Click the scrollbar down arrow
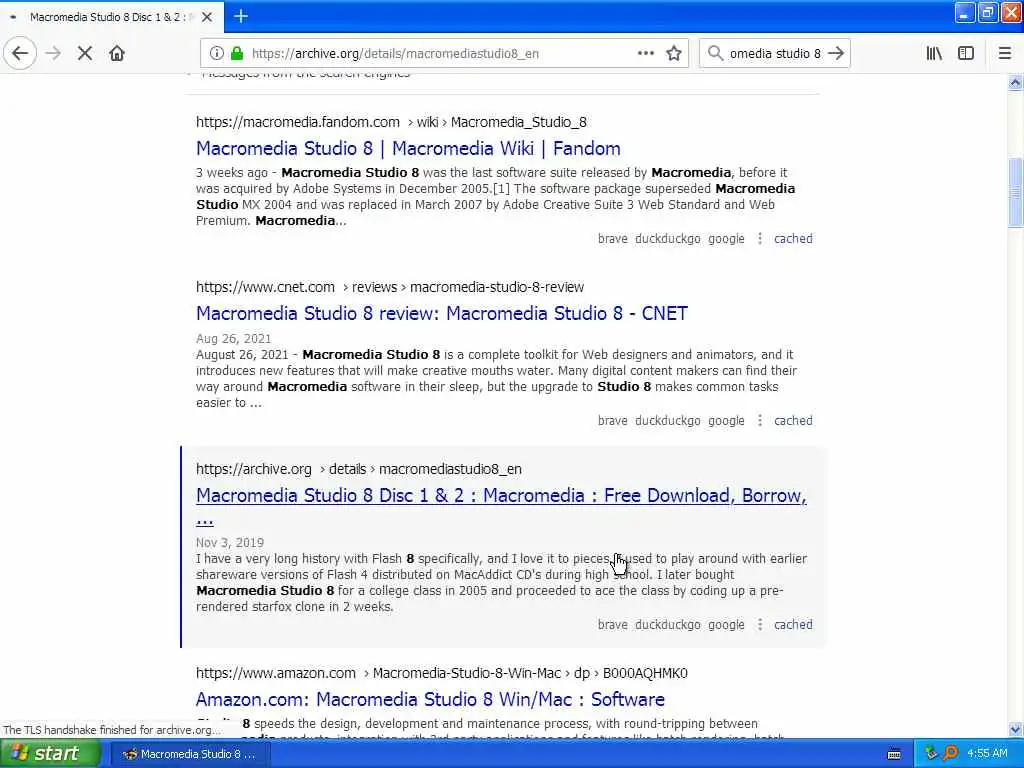The height and width of the screenshot is (768, 1024). point(1015,729)
